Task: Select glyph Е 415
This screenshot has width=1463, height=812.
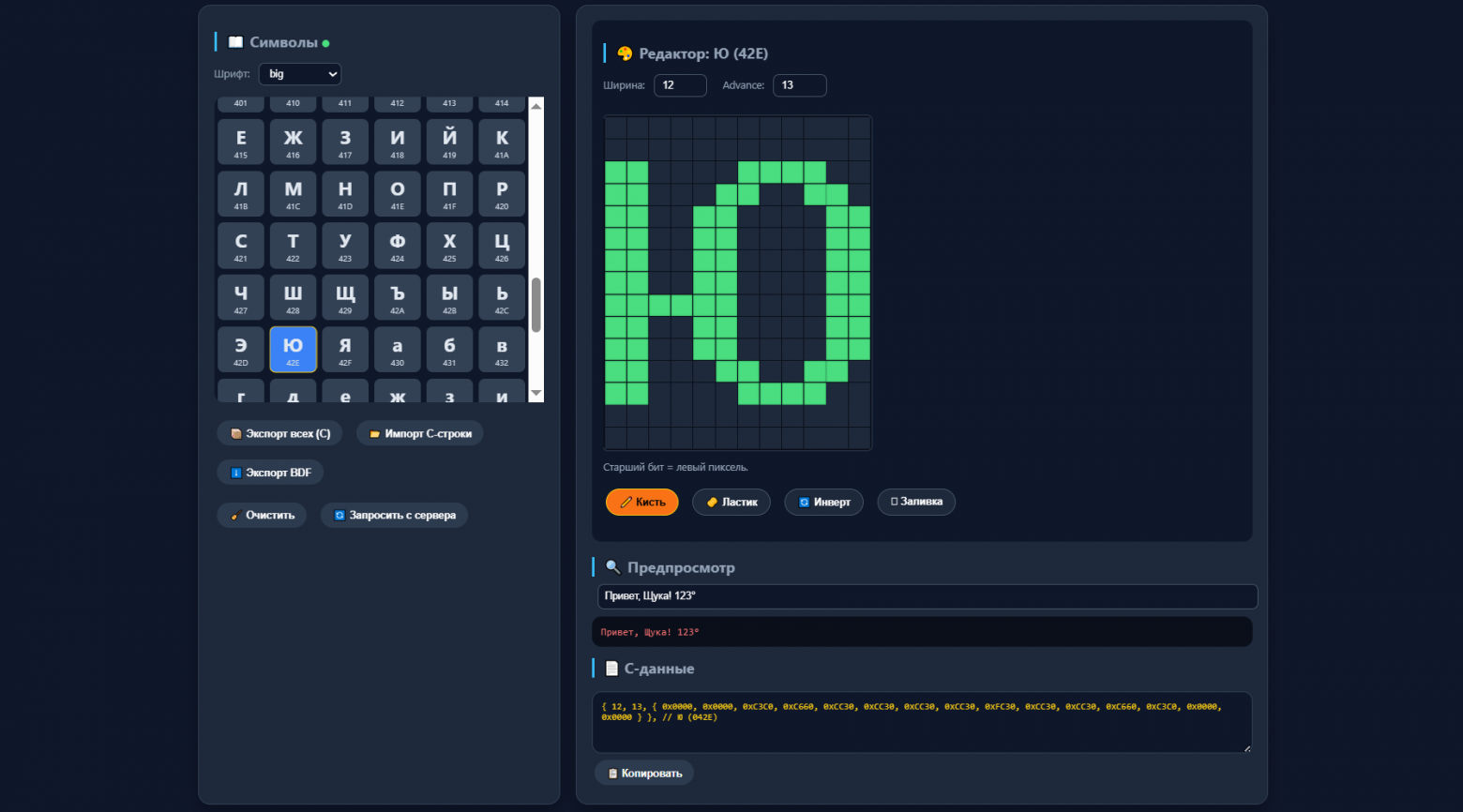Action: point(241,143)
